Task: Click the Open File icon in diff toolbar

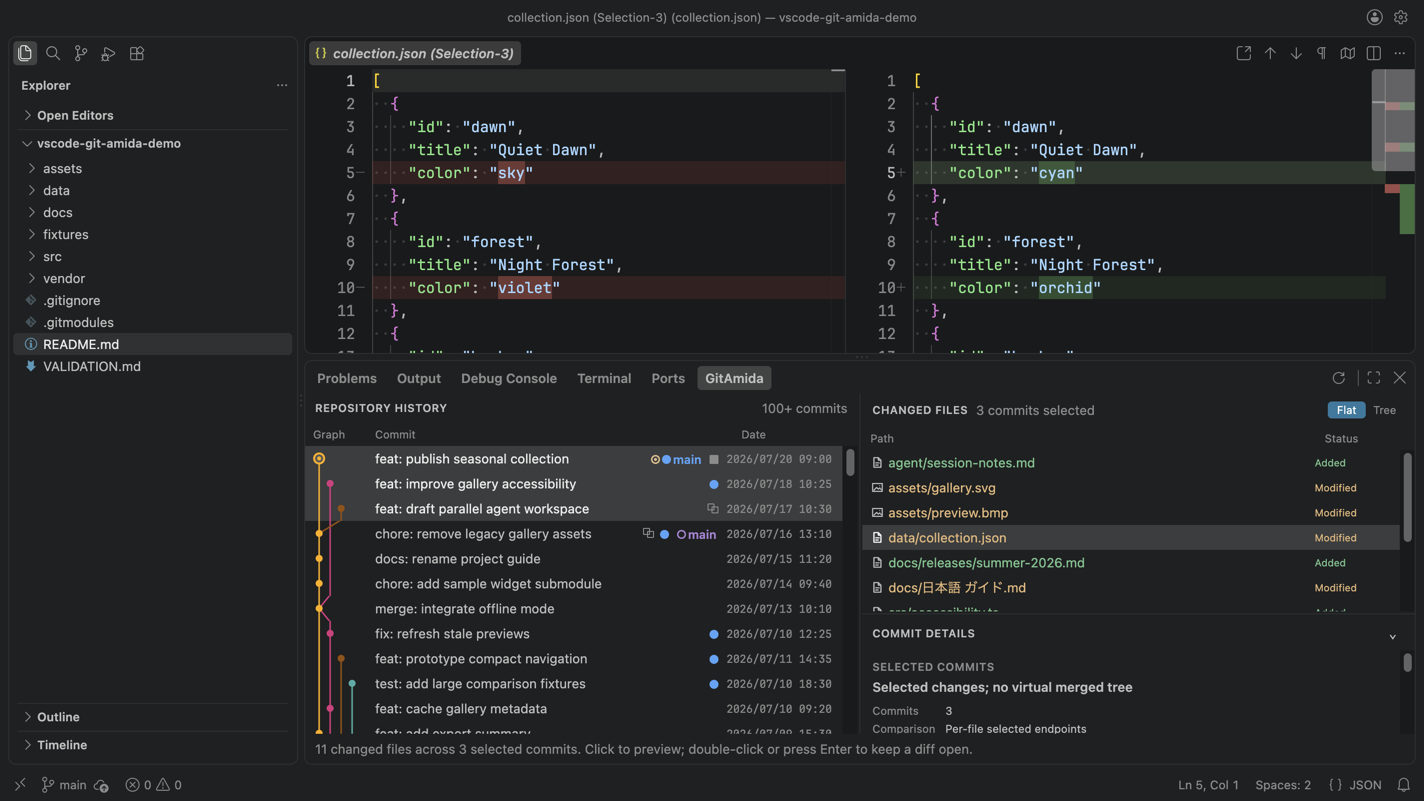Action: (x=1244, y=53)
